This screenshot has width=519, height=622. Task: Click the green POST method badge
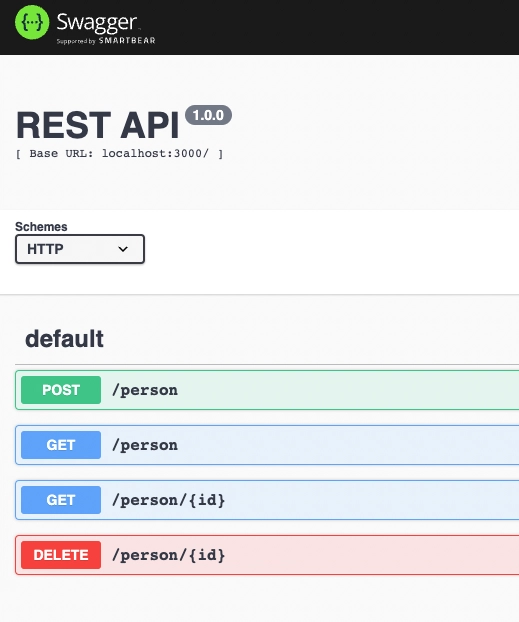[61, 390]
